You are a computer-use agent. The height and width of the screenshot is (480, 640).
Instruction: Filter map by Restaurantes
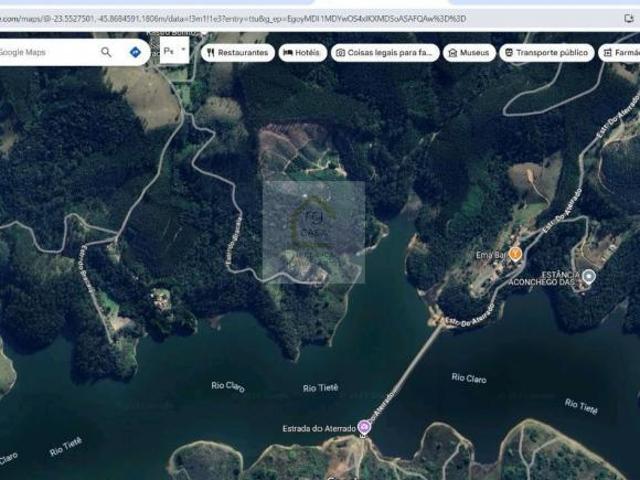[237, 53]
